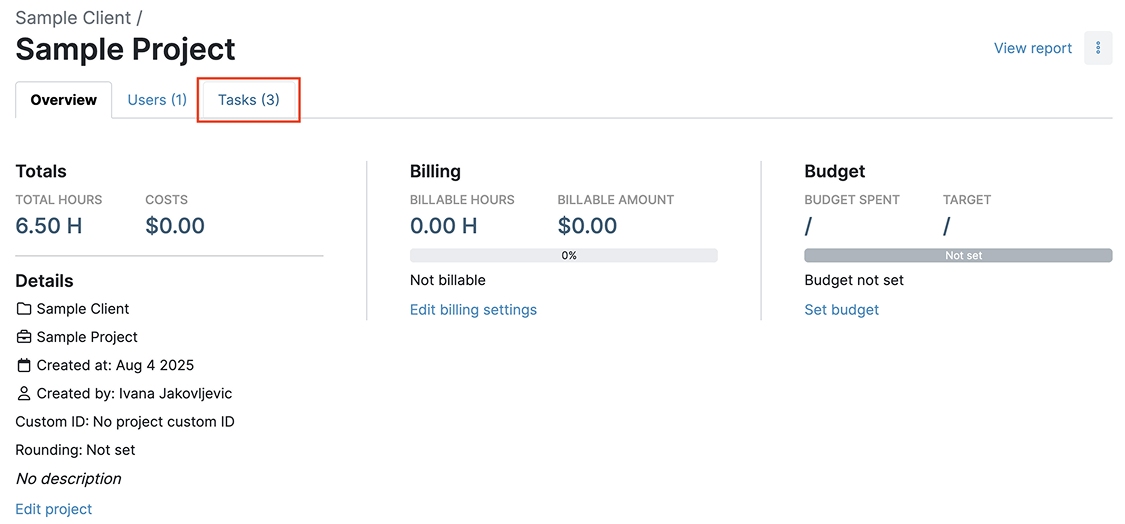Click the person icon next to Created by
The width and height of the screenshot is (1125, 524).
24,393
